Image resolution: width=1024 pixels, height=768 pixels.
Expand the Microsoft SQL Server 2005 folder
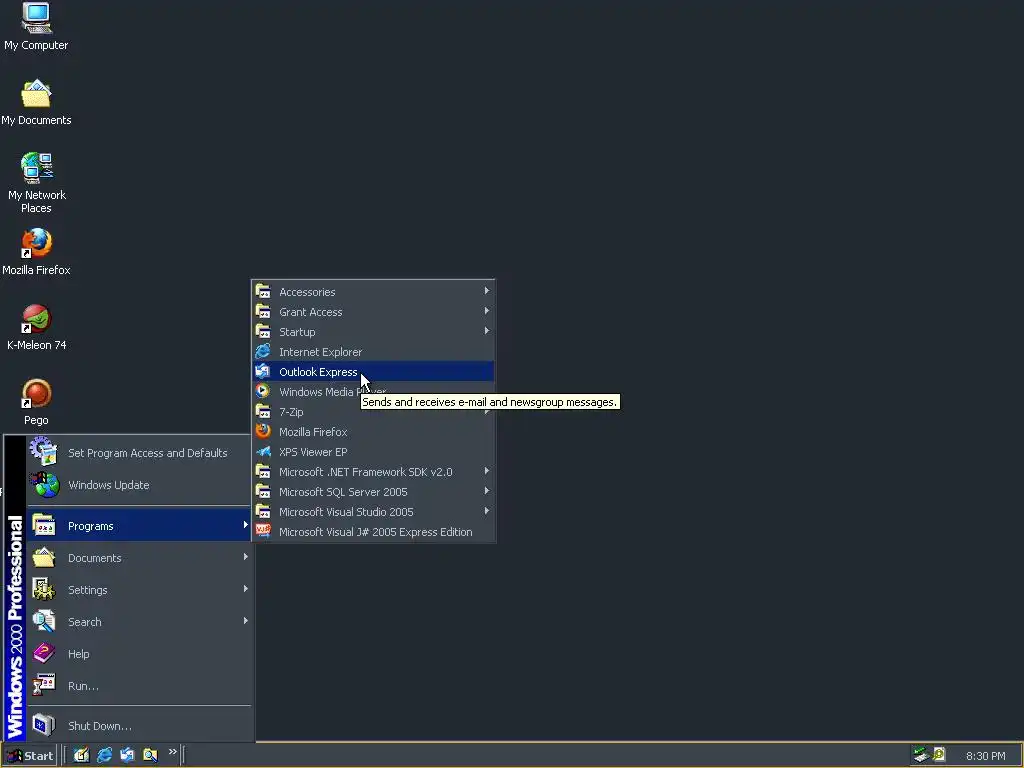[x=374, y=492]
